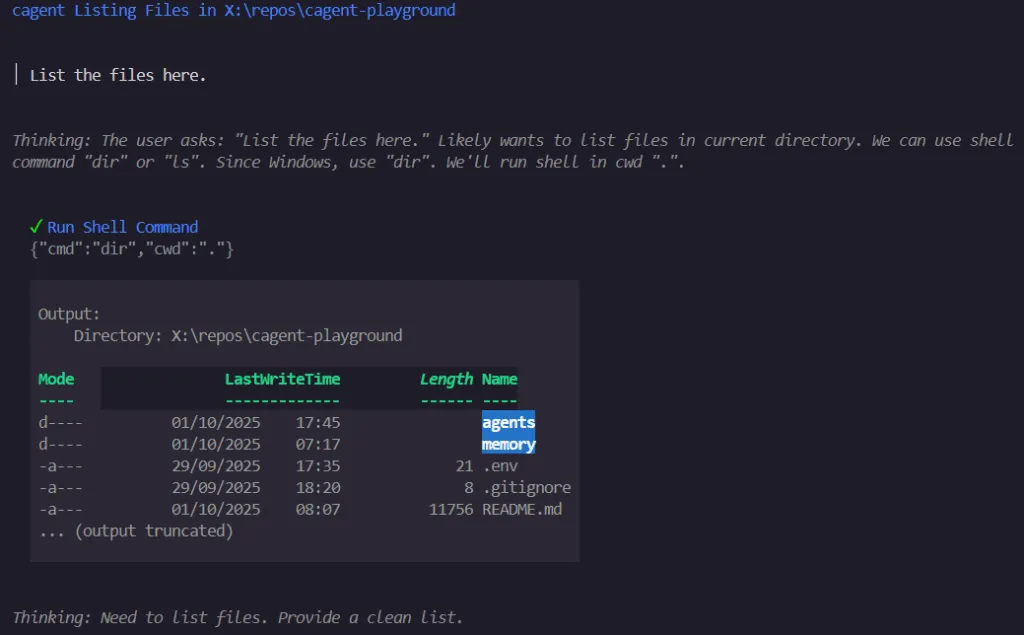
Task: Click the cagent Listing Files title
Action: click(x=234, y=10)
